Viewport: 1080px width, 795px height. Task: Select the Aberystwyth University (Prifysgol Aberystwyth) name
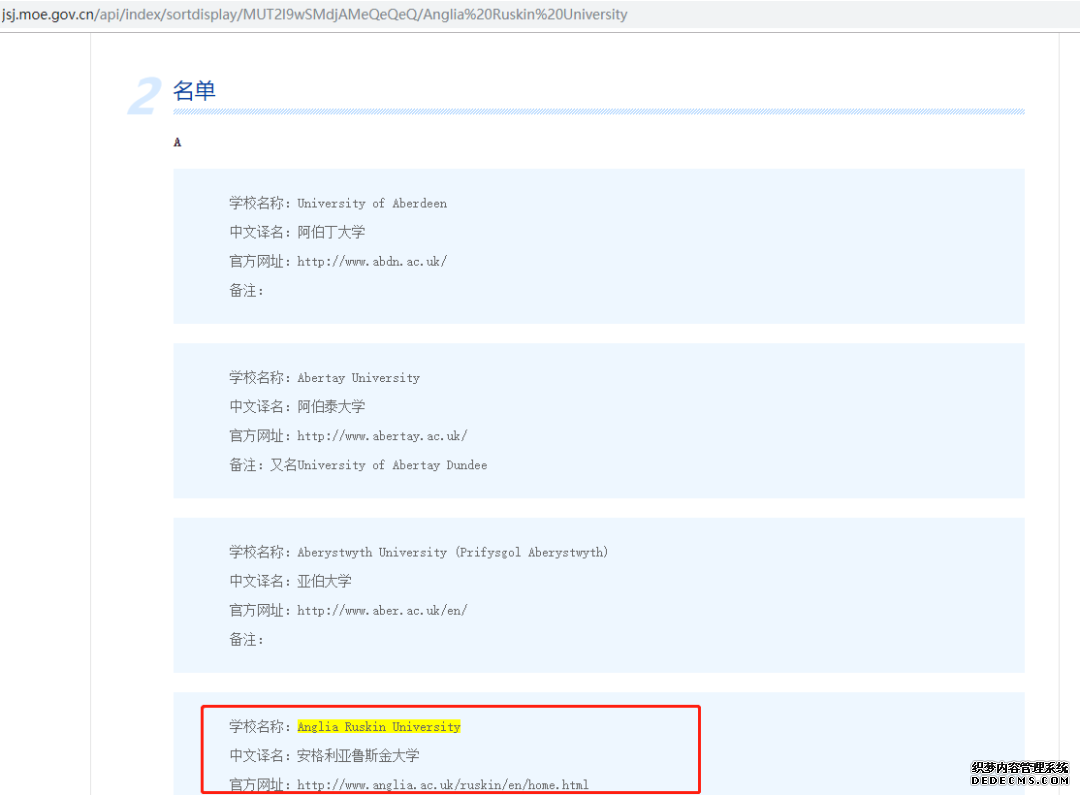pyautogui.click(x=453, y=553)
